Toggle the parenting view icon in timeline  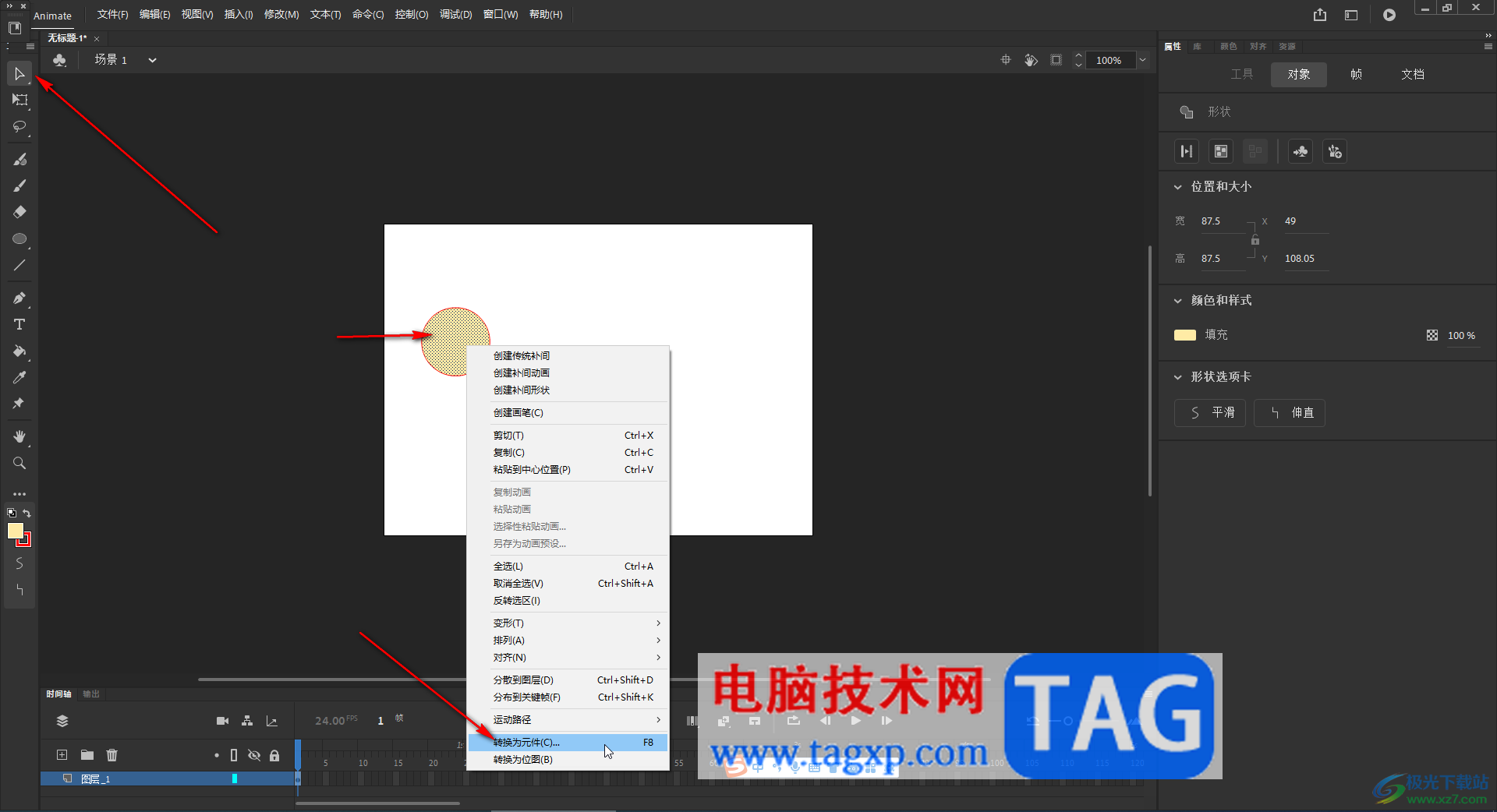[x=247, y=721]
